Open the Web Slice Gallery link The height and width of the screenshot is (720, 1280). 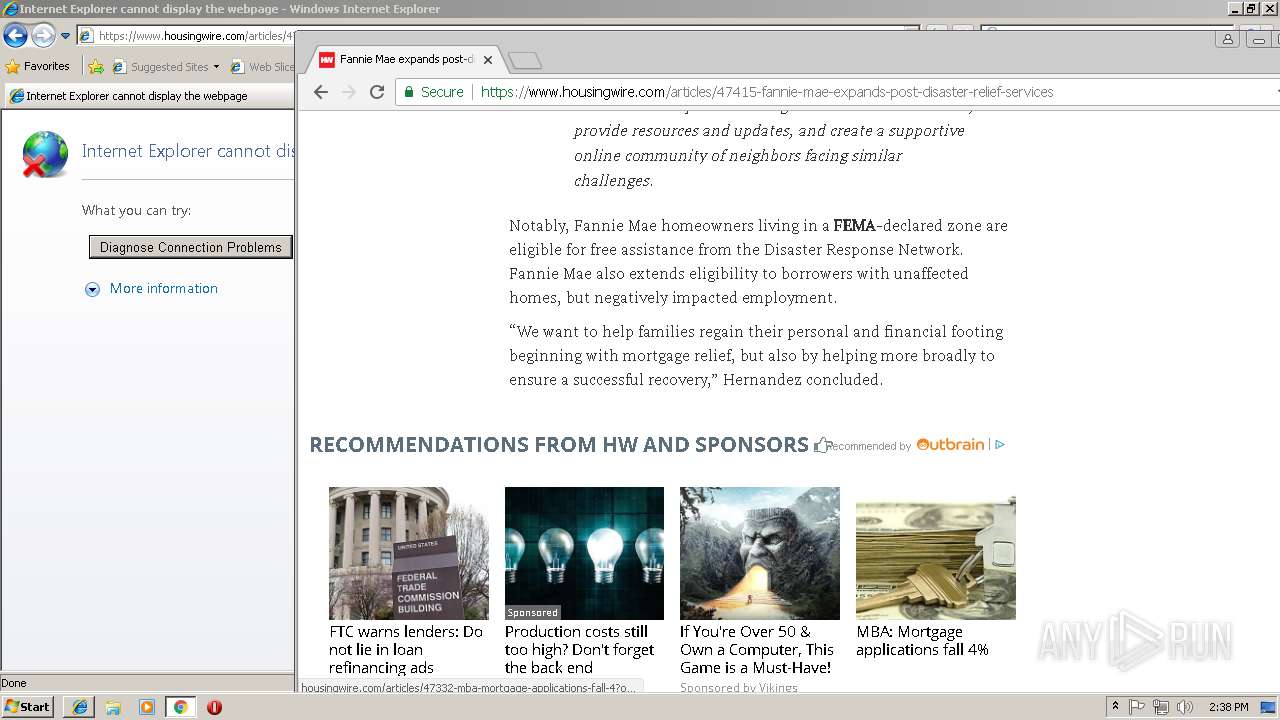(262, 67)
